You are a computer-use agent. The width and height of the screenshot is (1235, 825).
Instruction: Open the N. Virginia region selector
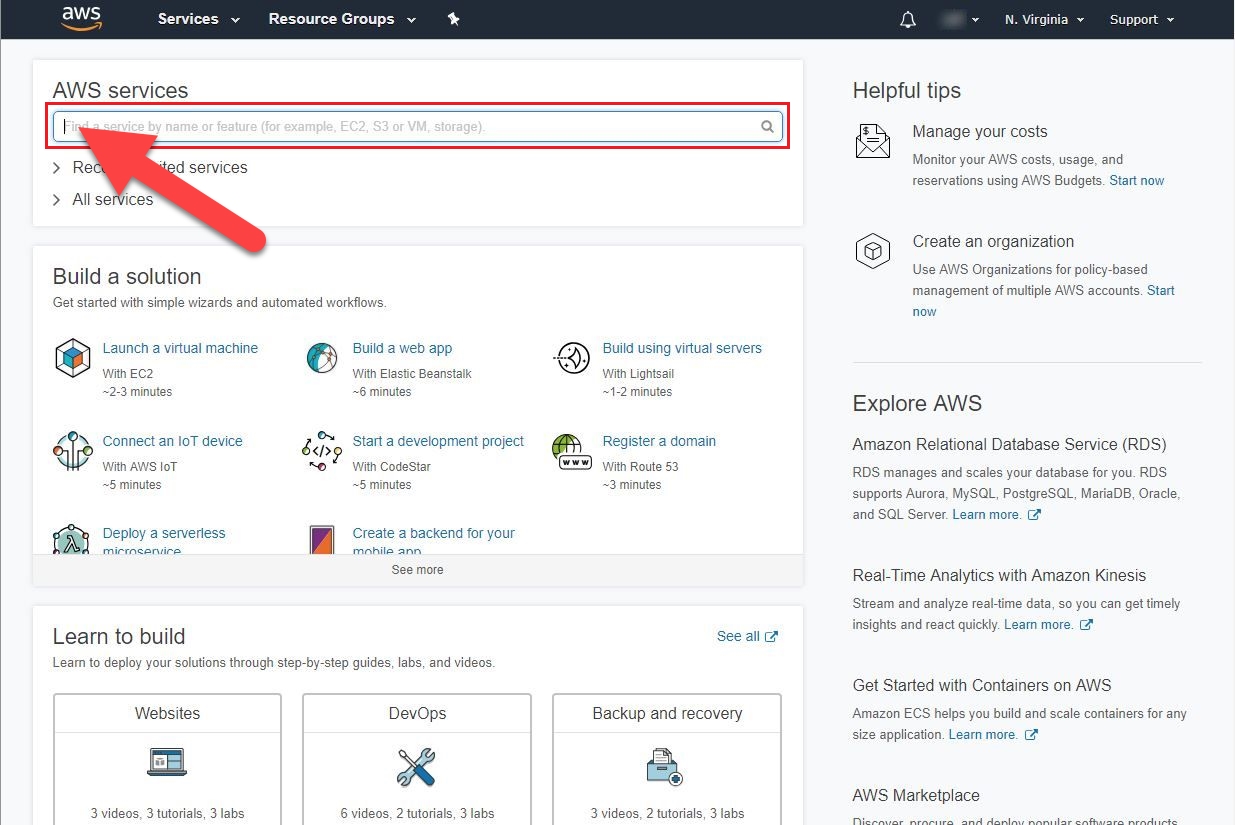1044,20
